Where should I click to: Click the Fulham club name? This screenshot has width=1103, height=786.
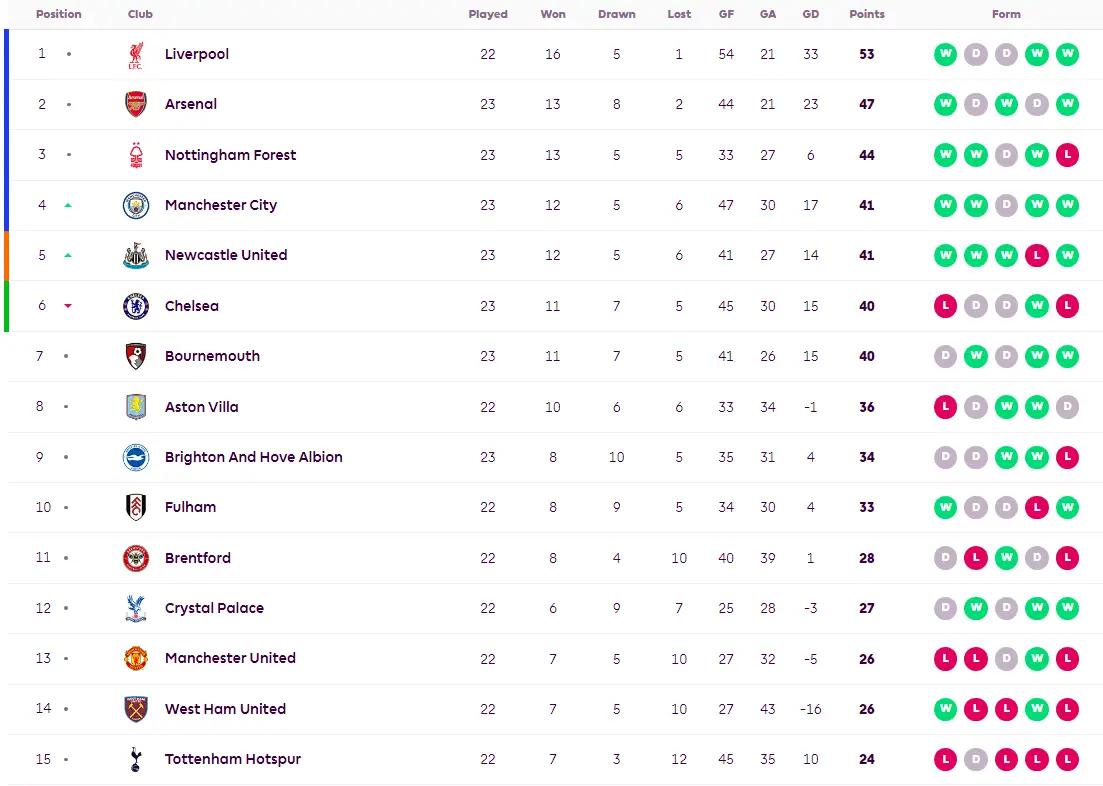(x=190, y=507)
